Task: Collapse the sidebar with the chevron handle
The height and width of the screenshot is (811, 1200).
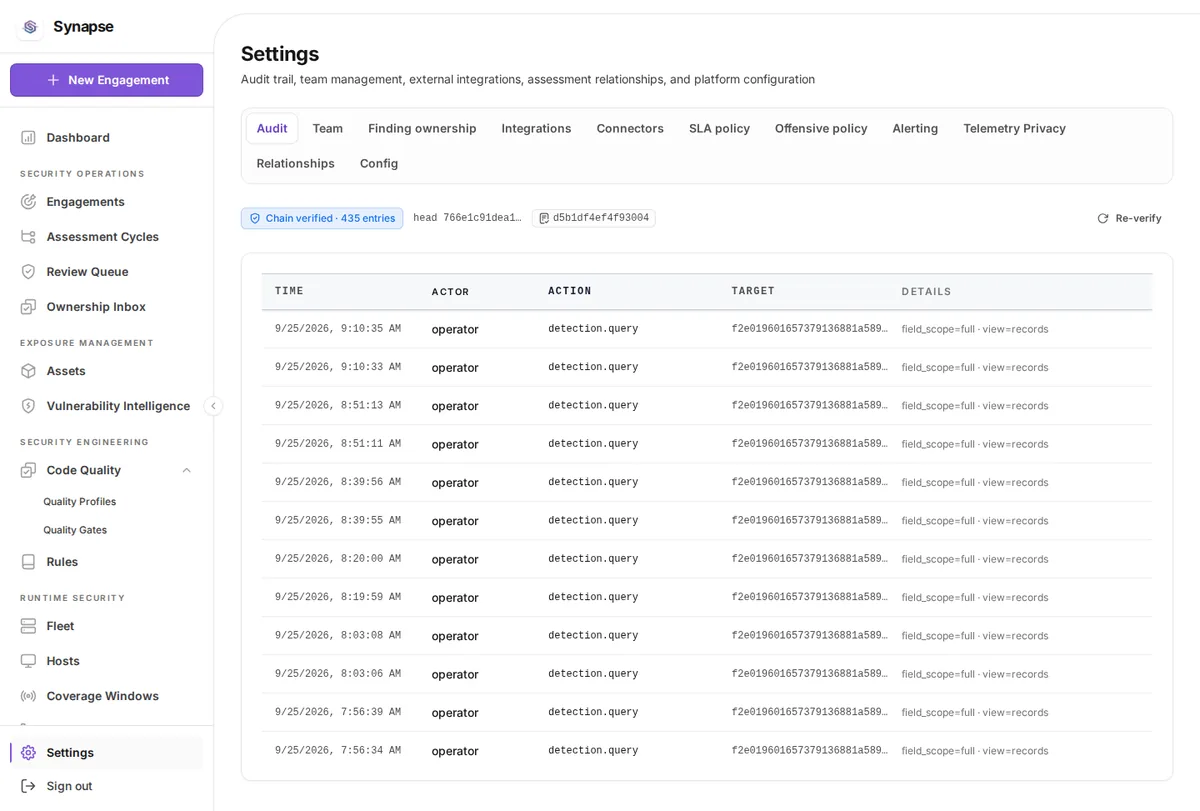Action: [213, 406]
